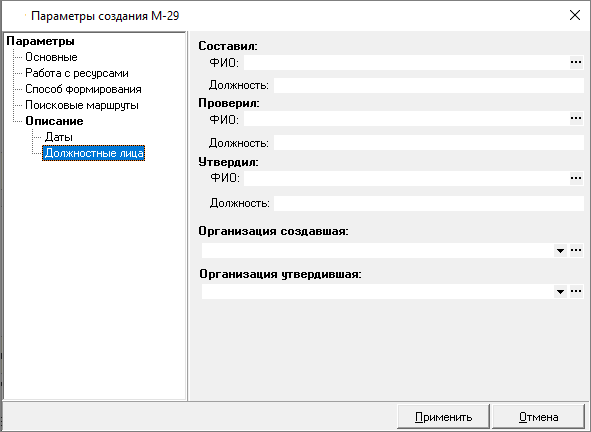Open Работа с ресурсами tree item
Screen dimensions: 591x432
(77, 73)
